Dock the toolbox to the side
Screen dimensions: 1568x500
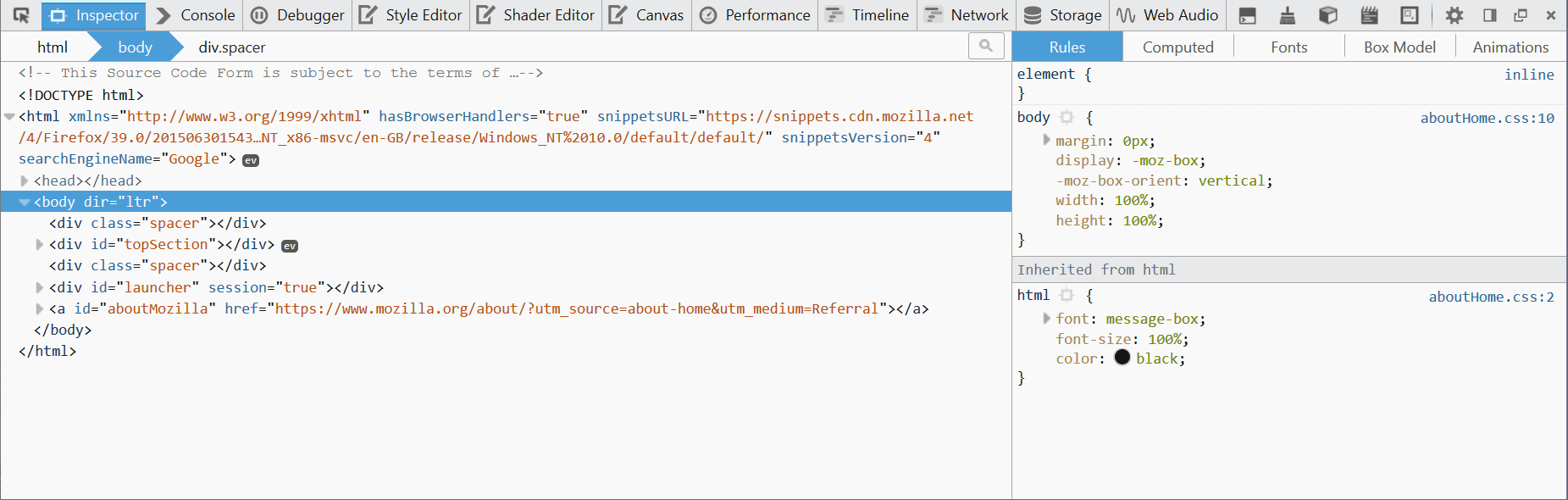click(x=1489, y=15)
